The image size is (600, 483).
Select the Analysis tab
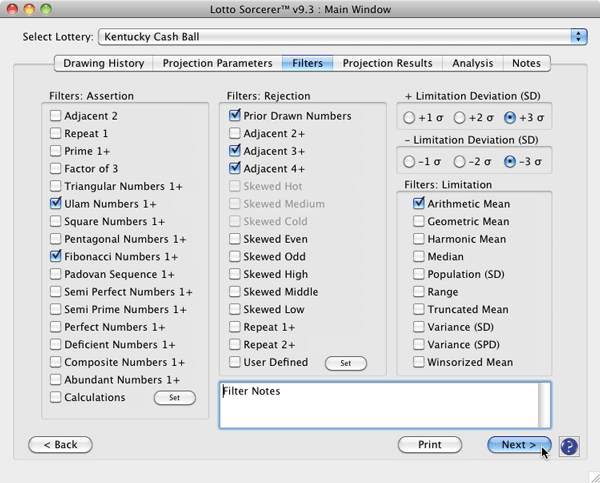[x=472, y=63]
